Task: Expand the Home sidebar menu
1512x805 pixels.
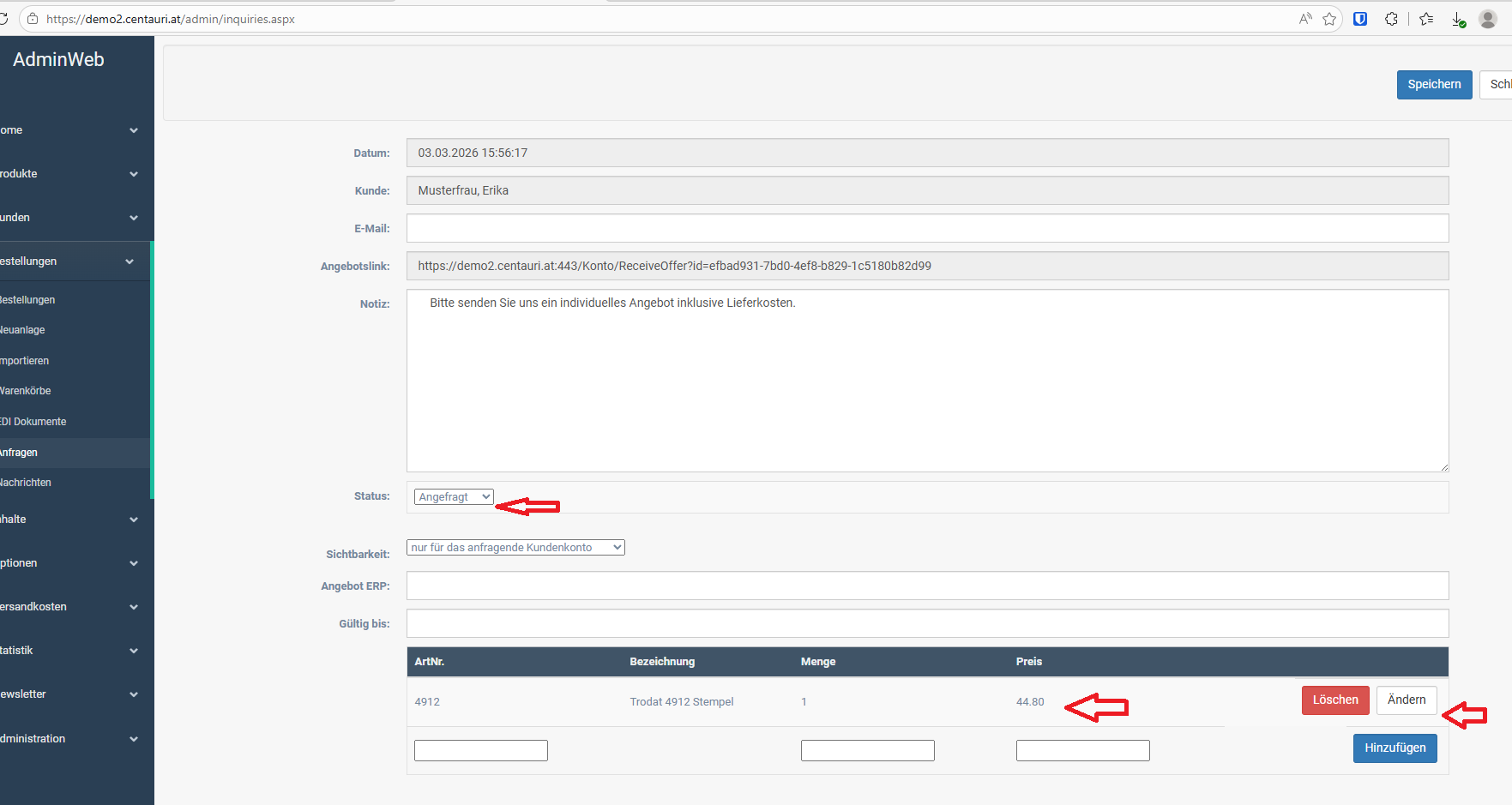Action: coord(75,130)
